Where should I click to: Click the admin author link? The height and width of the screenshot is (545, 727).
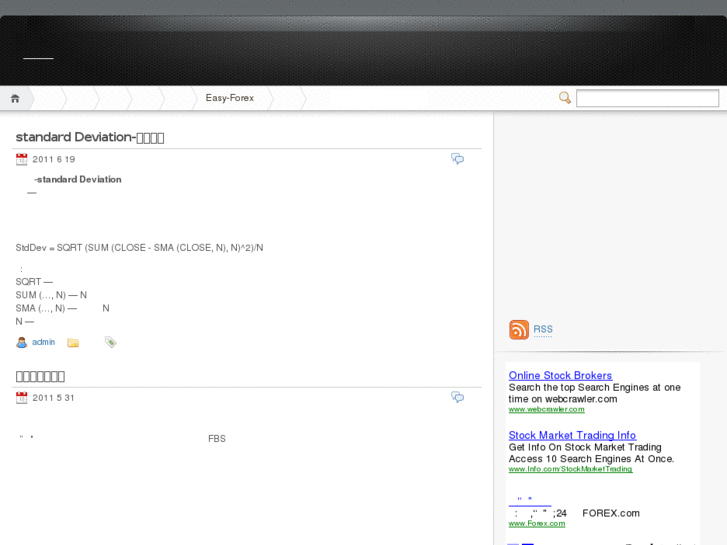tap(44, 342)
